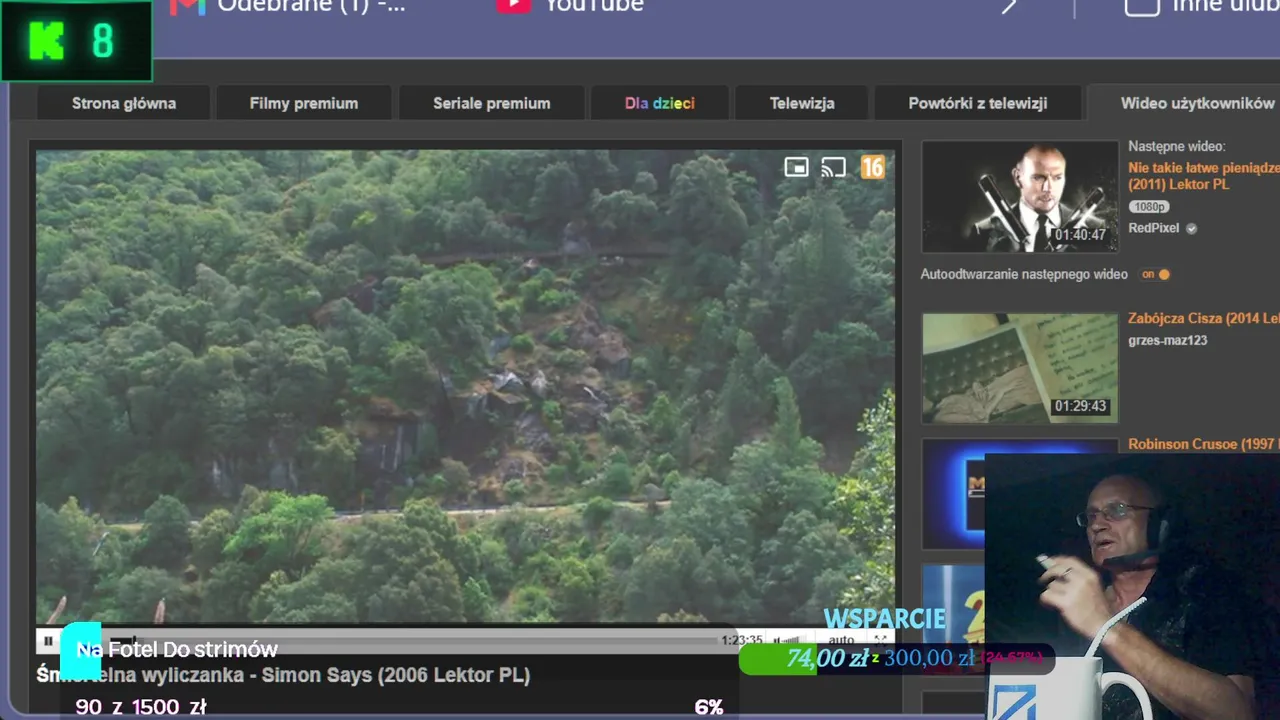This screenshot has width=1280, height=720.
Task: Open the 'Telewizja' tab
Action: coord(802,103)
